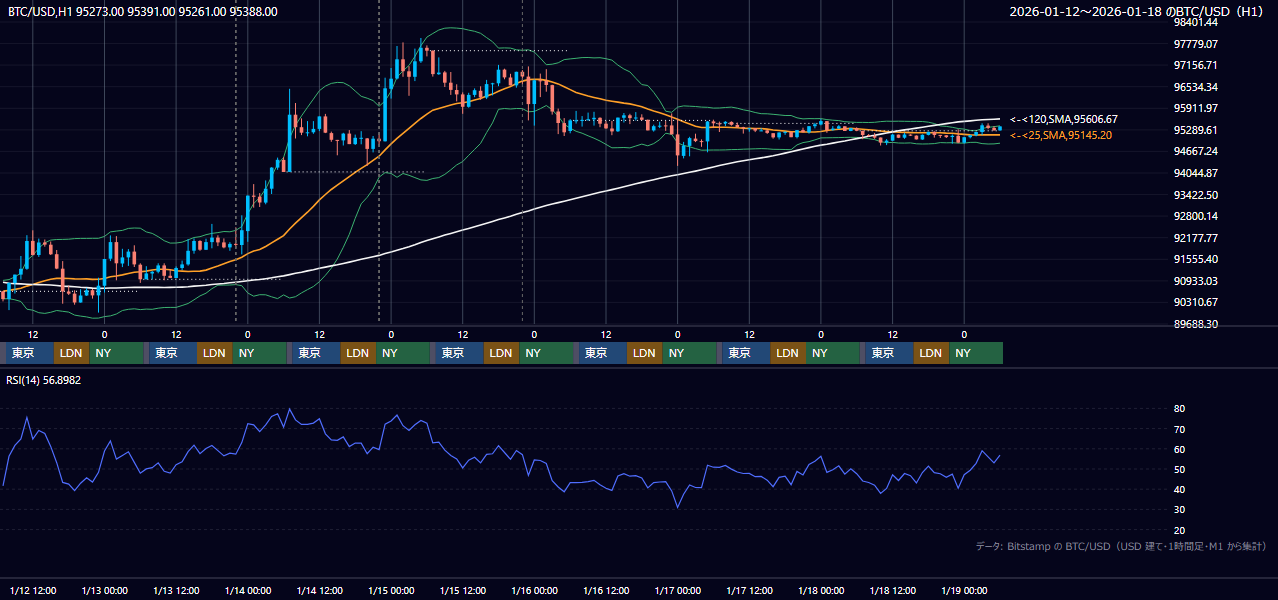Click price axis value 91555.40
Viewport: 1278px width, 600px height.
tap(1195, 259)
